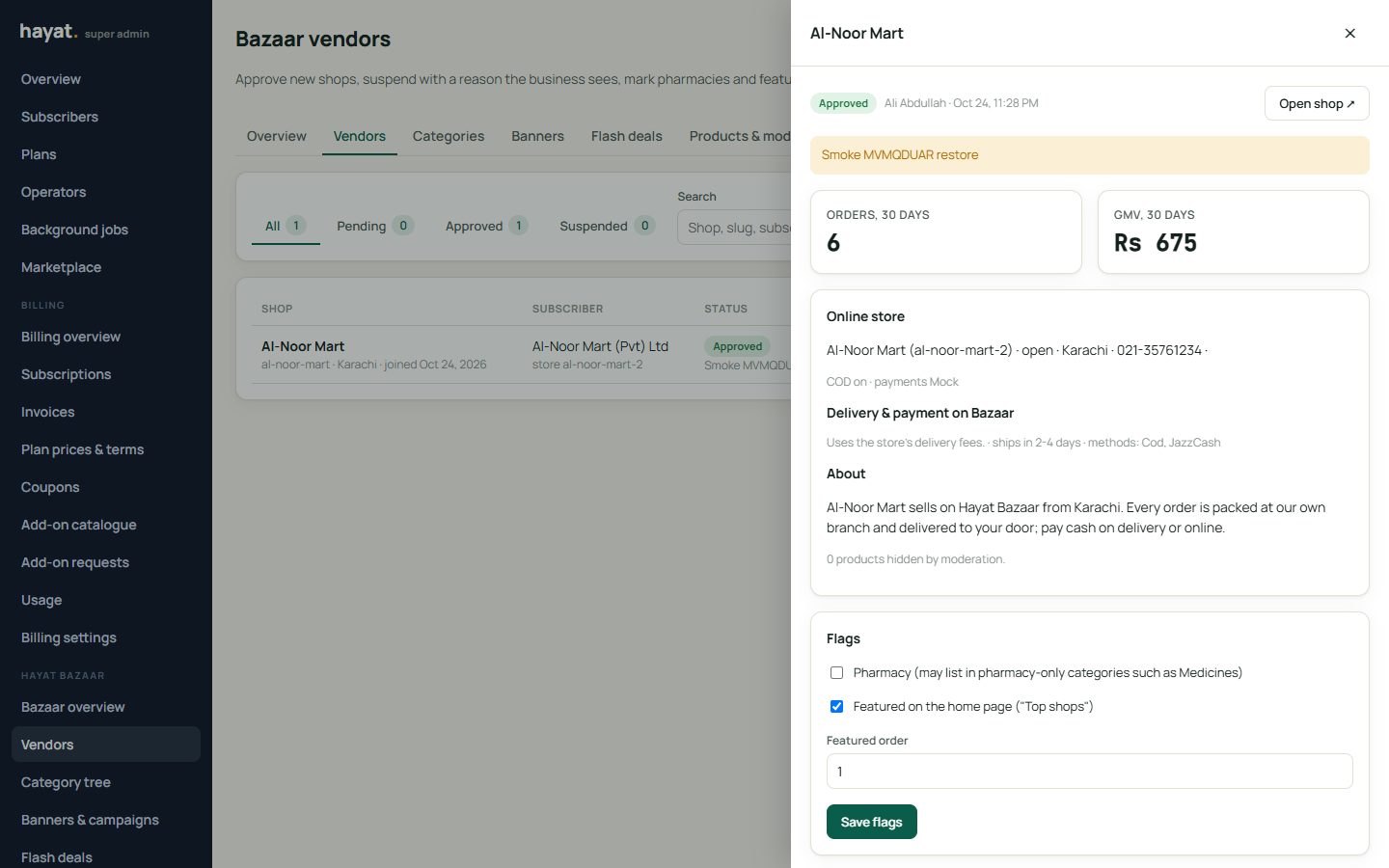Filter vendors by Pending status
The width and height of the screenshot is (1389, 868).
tap(374, 226)
